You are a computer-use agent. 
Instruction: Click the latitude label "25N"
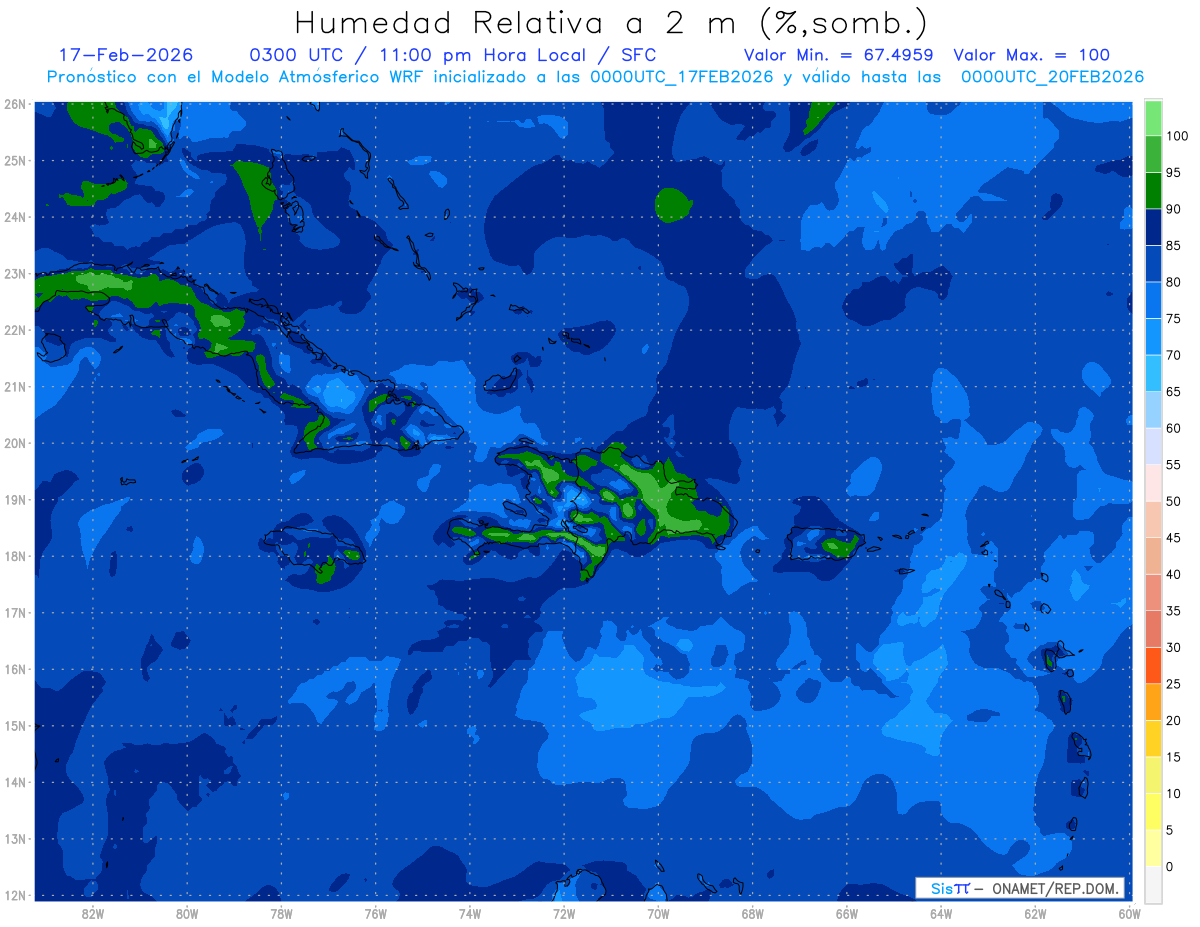(14, 160)
